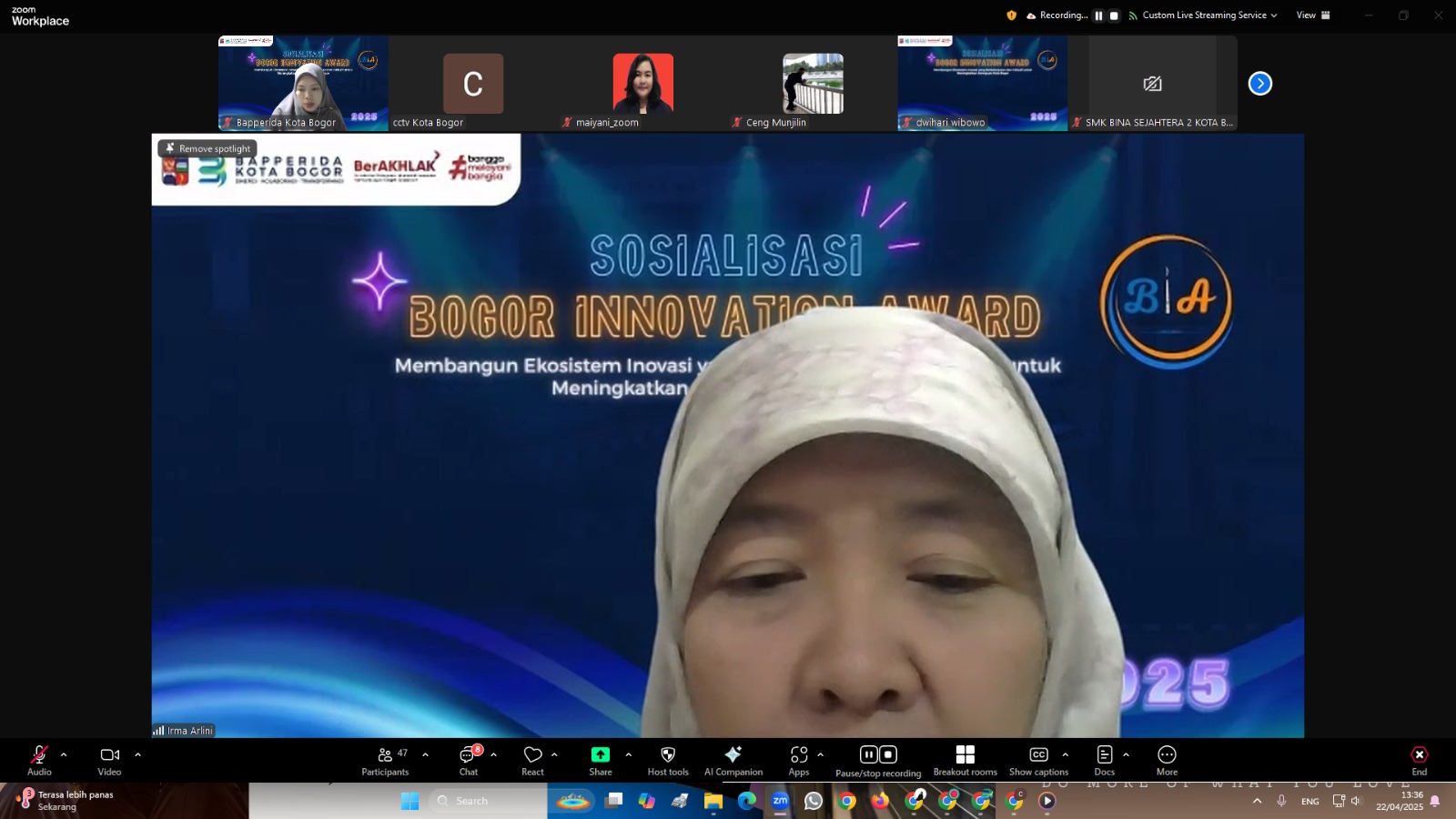The image size is (1456, 819).
Task: Open File Explorer from the taskbar
Action: pyautogui.click(x=713, y=801)
